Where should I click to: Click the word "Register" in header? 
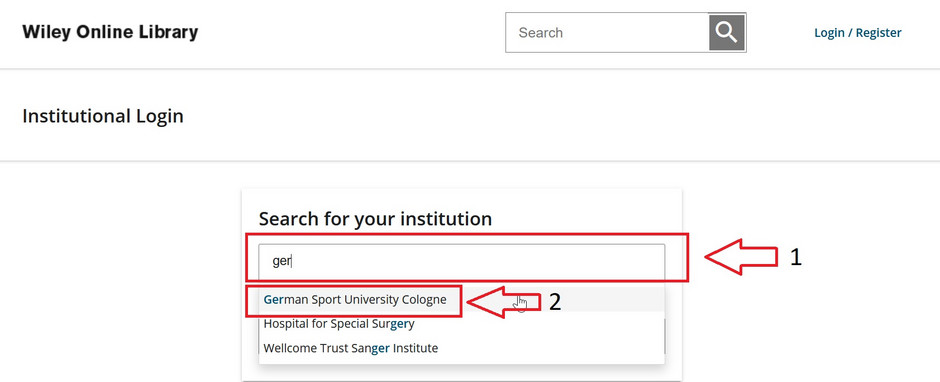878,32
